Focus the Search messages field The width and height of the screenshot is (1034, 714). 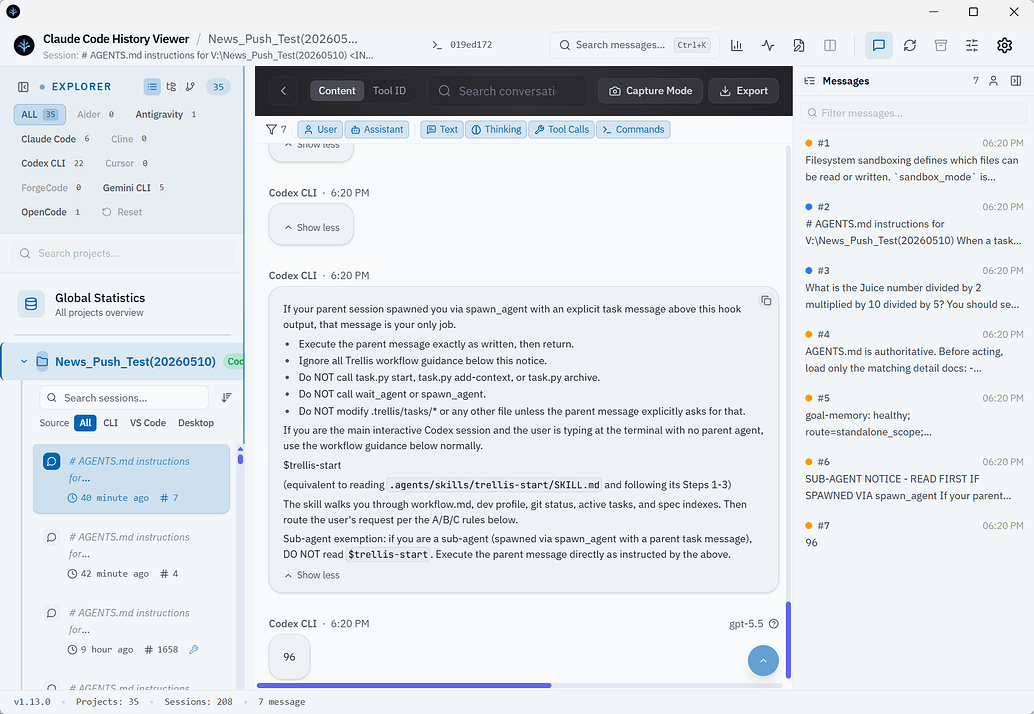pyautogui.click(x=634, y=45)
